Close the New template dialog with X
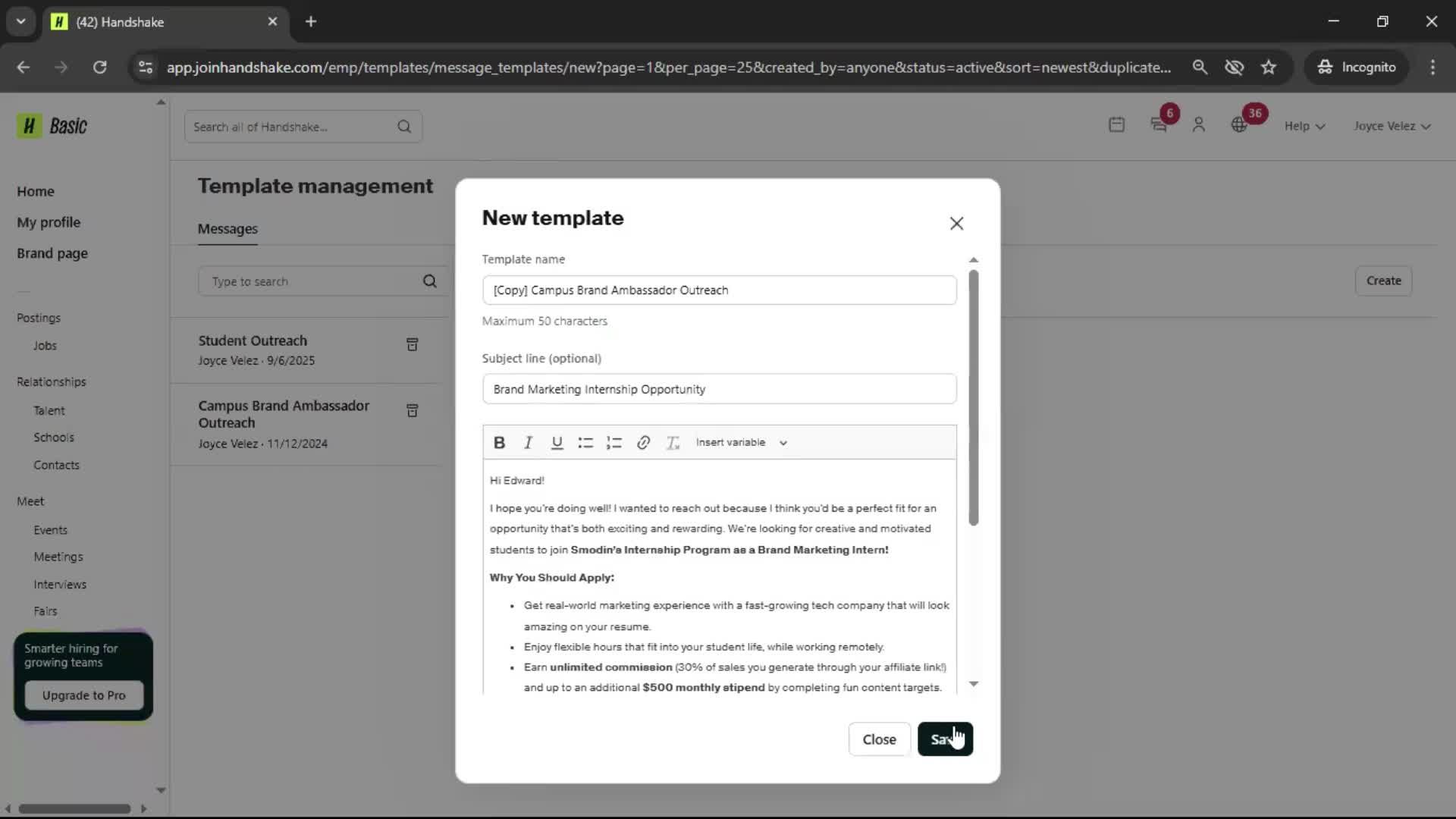This screenshot has height=819, width=1456. pos(956,223)
